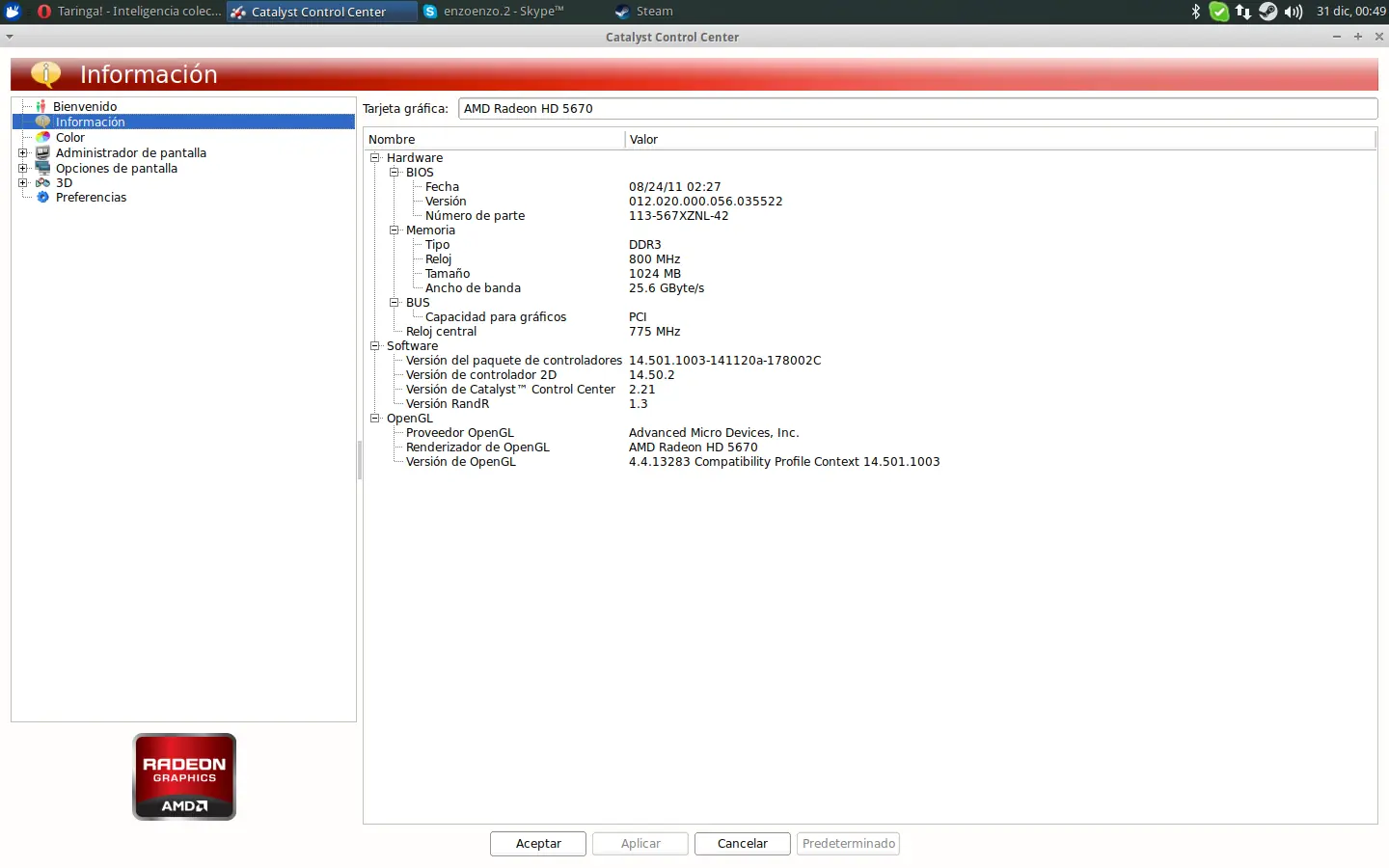Viewport: 1389px width, 868px height.
Task: Click the Aceptar button
Action: pyautogui.click(x=538, y=844)
